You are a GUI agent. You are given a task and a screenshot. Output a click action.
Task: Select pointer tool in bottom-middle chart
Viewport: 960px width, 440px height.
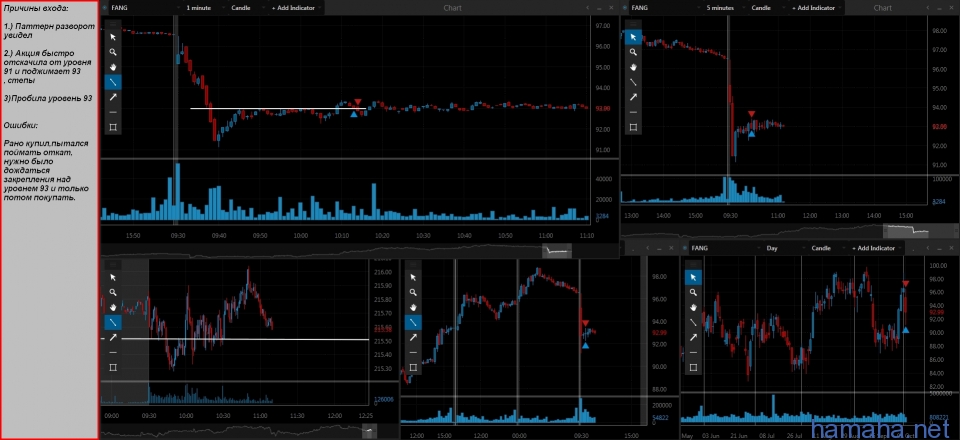tap(413, 277)
